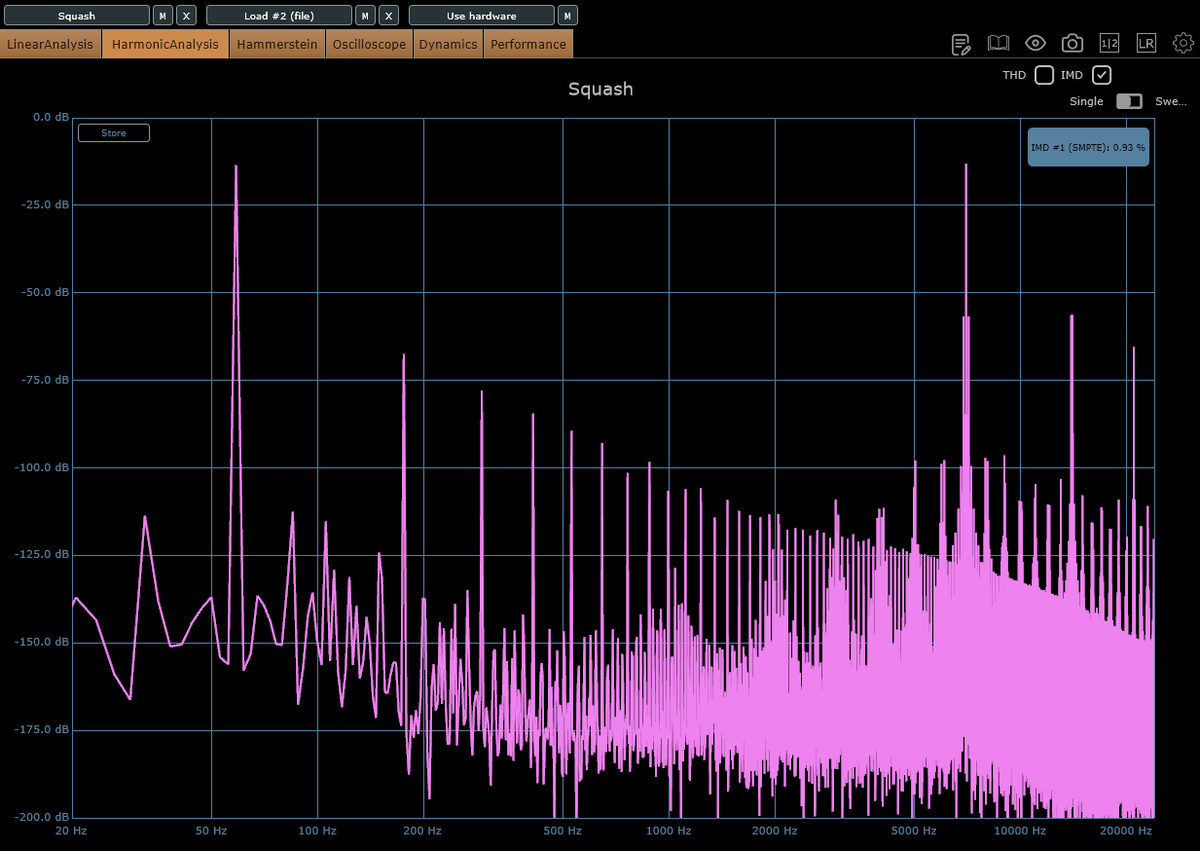The image size is (1200, 851).
Task: Click the Store button on graph
Action: [114, 133]
